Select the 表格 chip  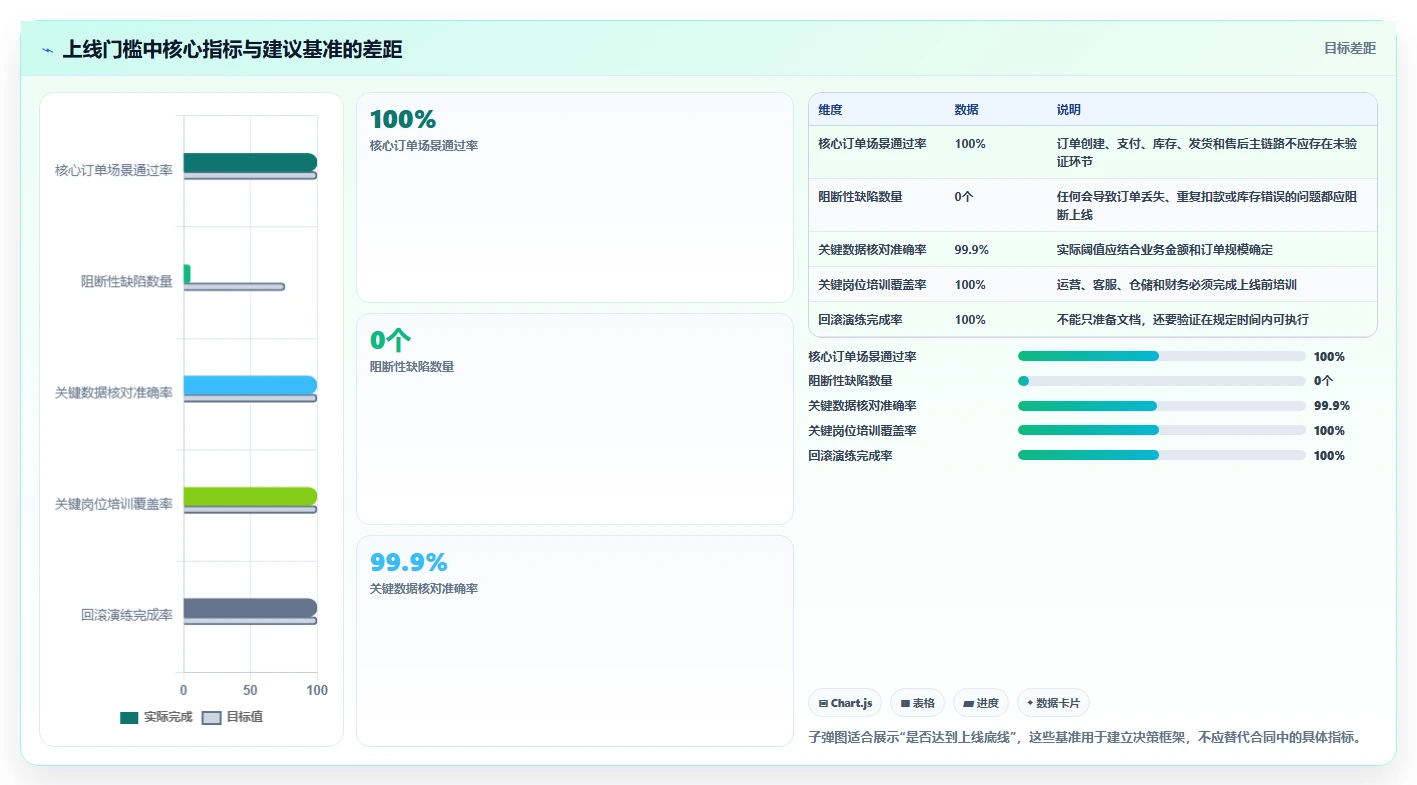pyautogui.click(x=917, y=703)
